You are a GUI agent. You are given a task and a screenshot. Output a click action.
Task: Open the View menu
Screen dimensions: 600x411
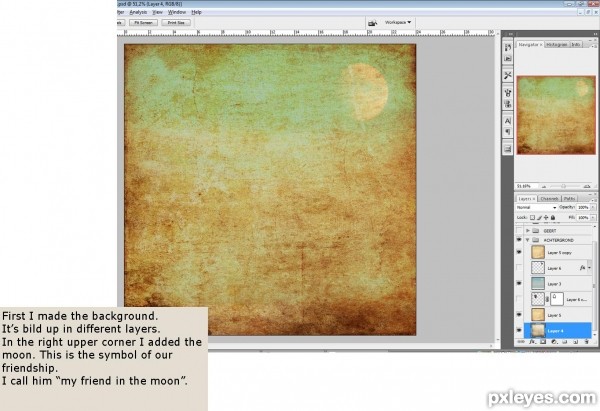click(157, 12)
